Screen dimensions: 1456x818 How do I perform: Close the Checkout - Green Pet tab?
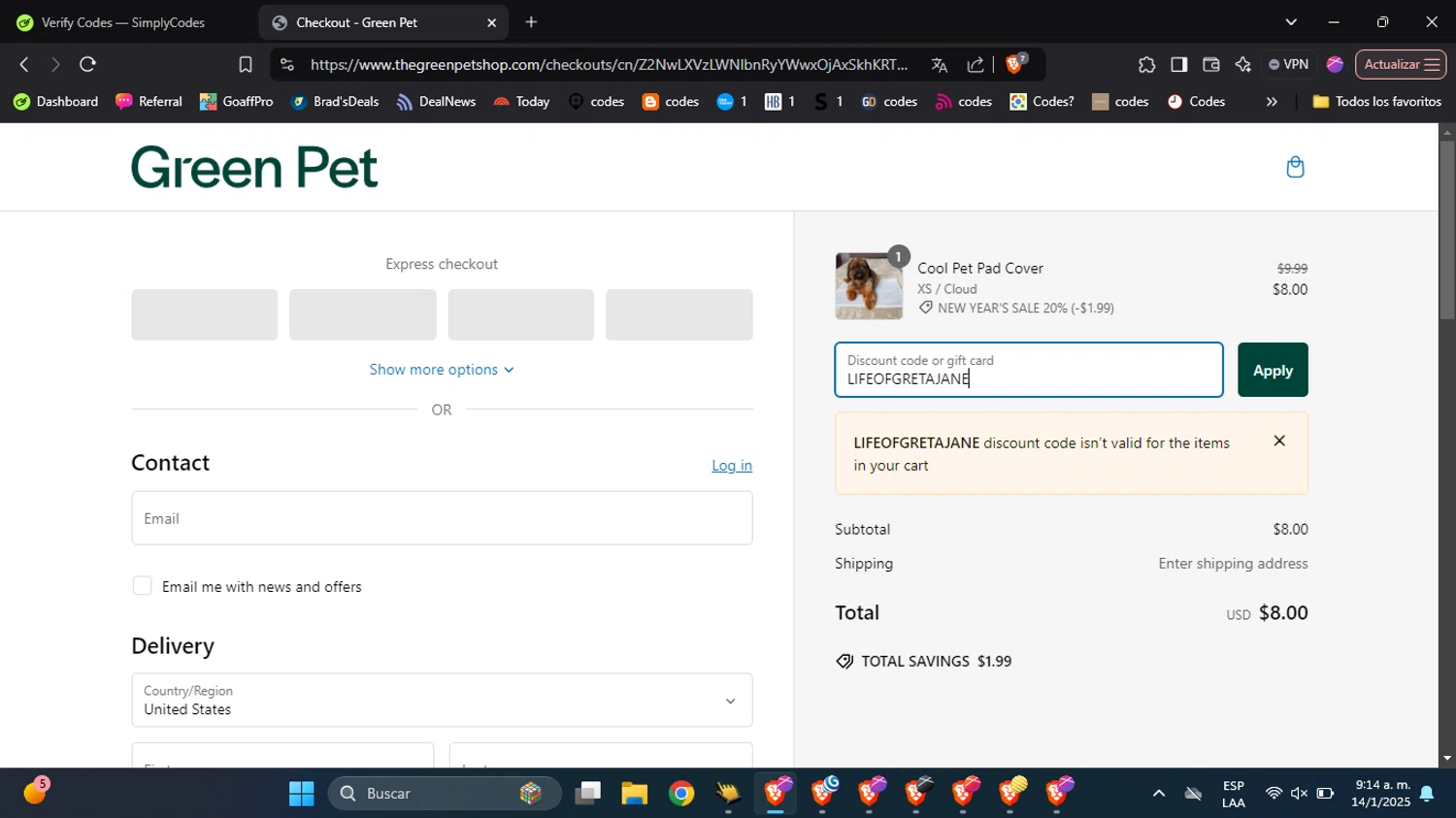point(491,22)
